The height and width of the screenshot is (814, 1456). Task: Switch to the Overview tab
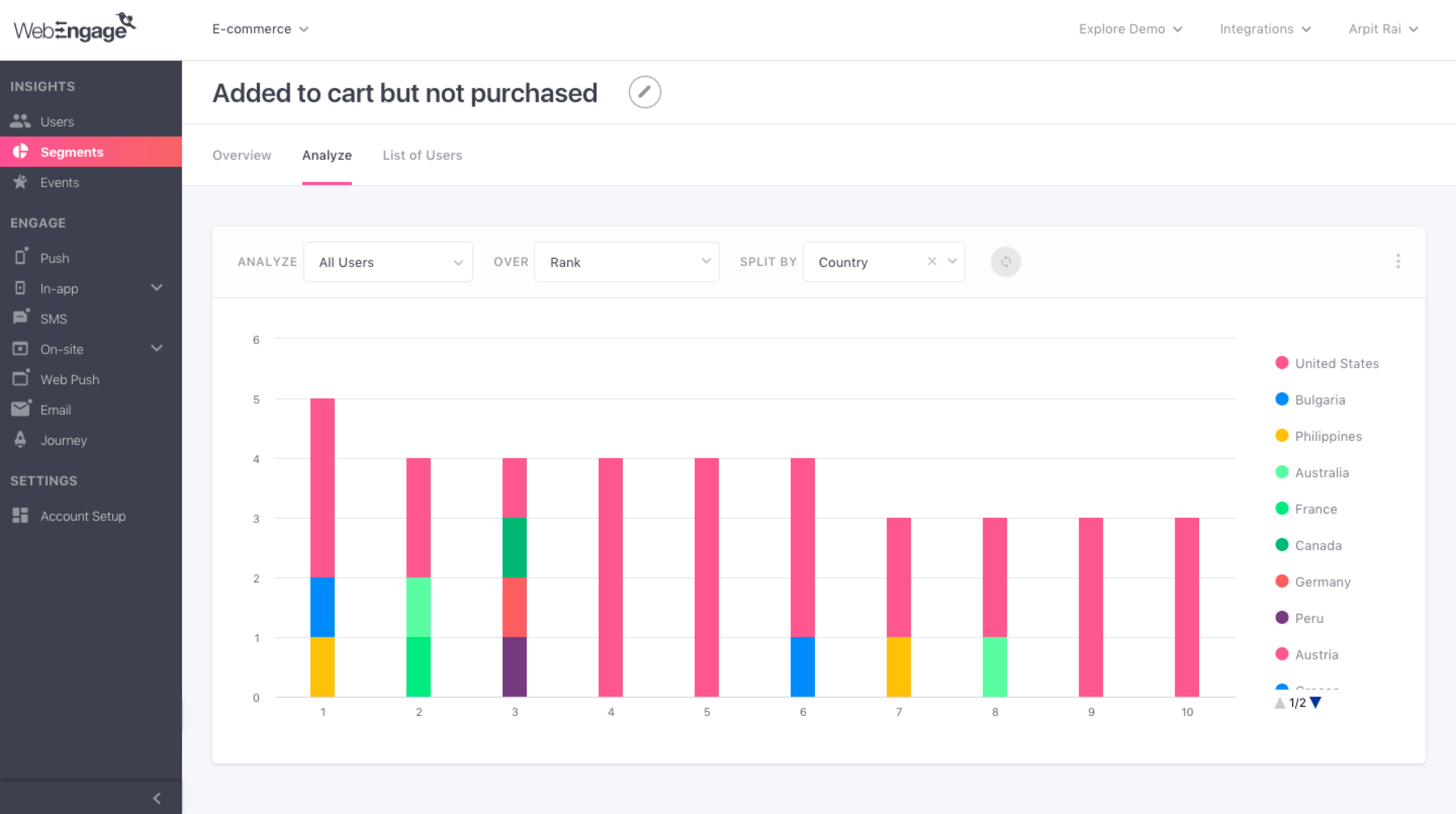(x=241, y=155)
